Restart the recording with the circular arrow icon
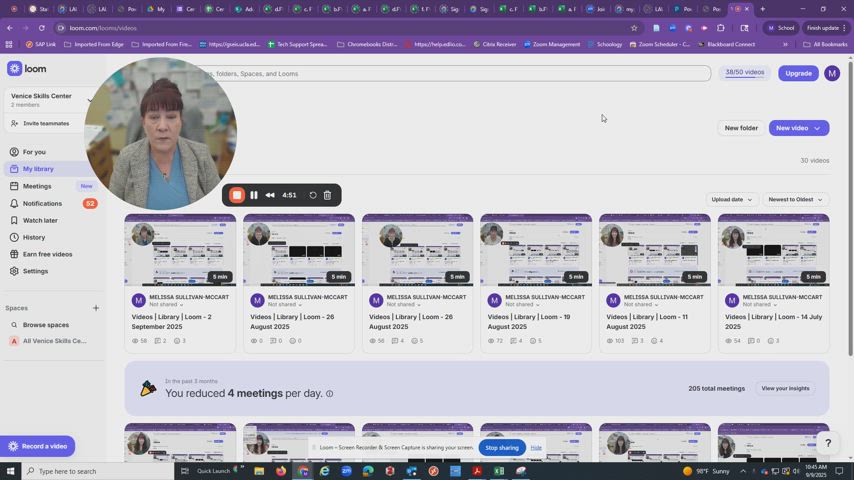This screenshot has width=854, height=480. 313,195
